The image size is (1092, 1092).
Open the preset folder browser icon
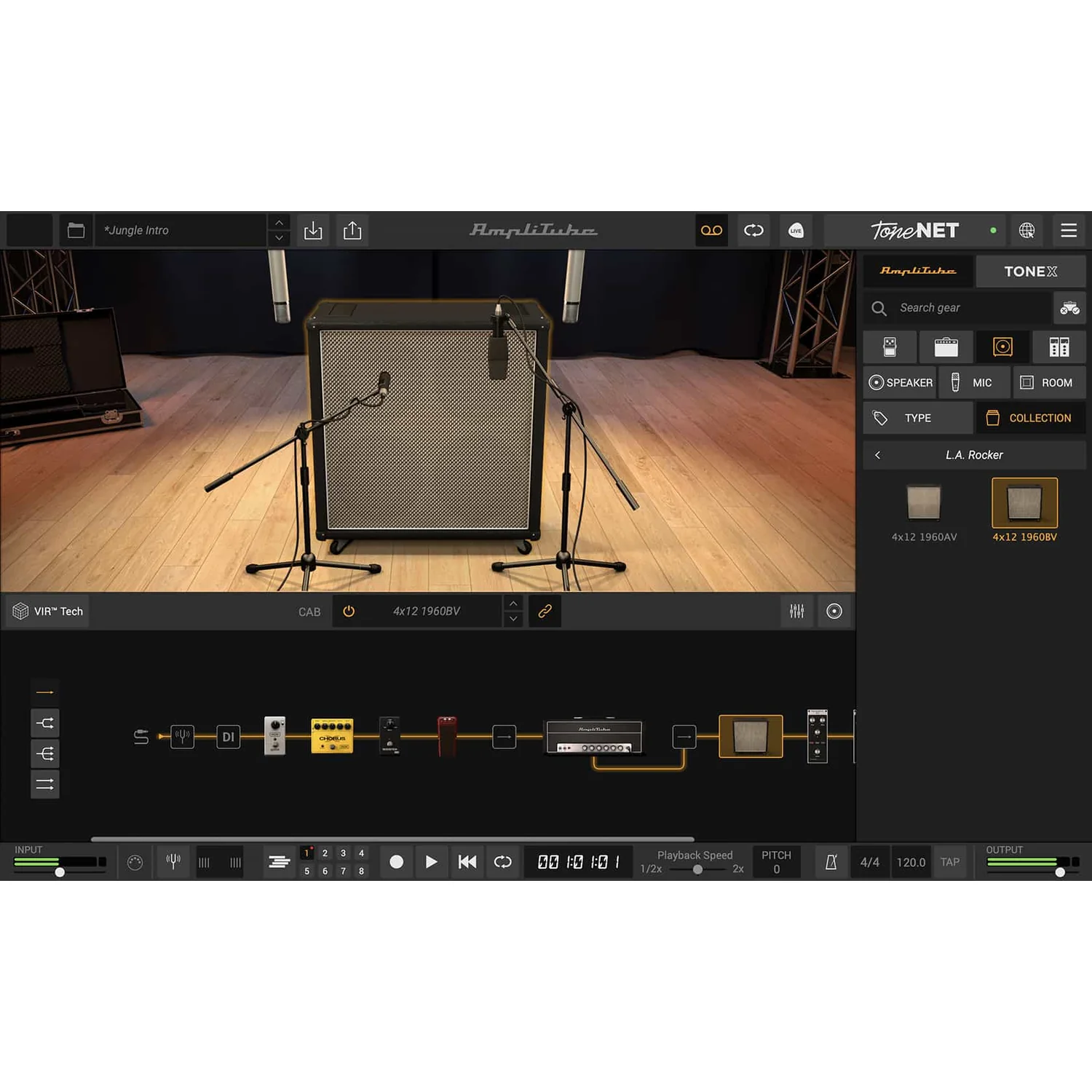click(x=76, y=230)
